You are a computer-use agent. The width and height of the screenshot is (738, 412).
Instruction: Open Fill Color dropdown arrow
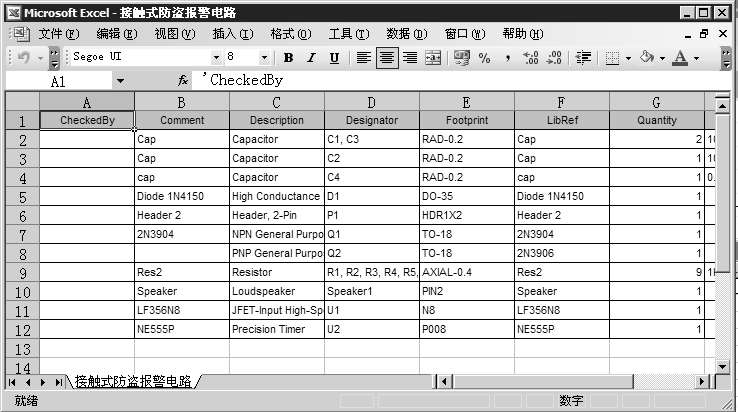point(662,58)
